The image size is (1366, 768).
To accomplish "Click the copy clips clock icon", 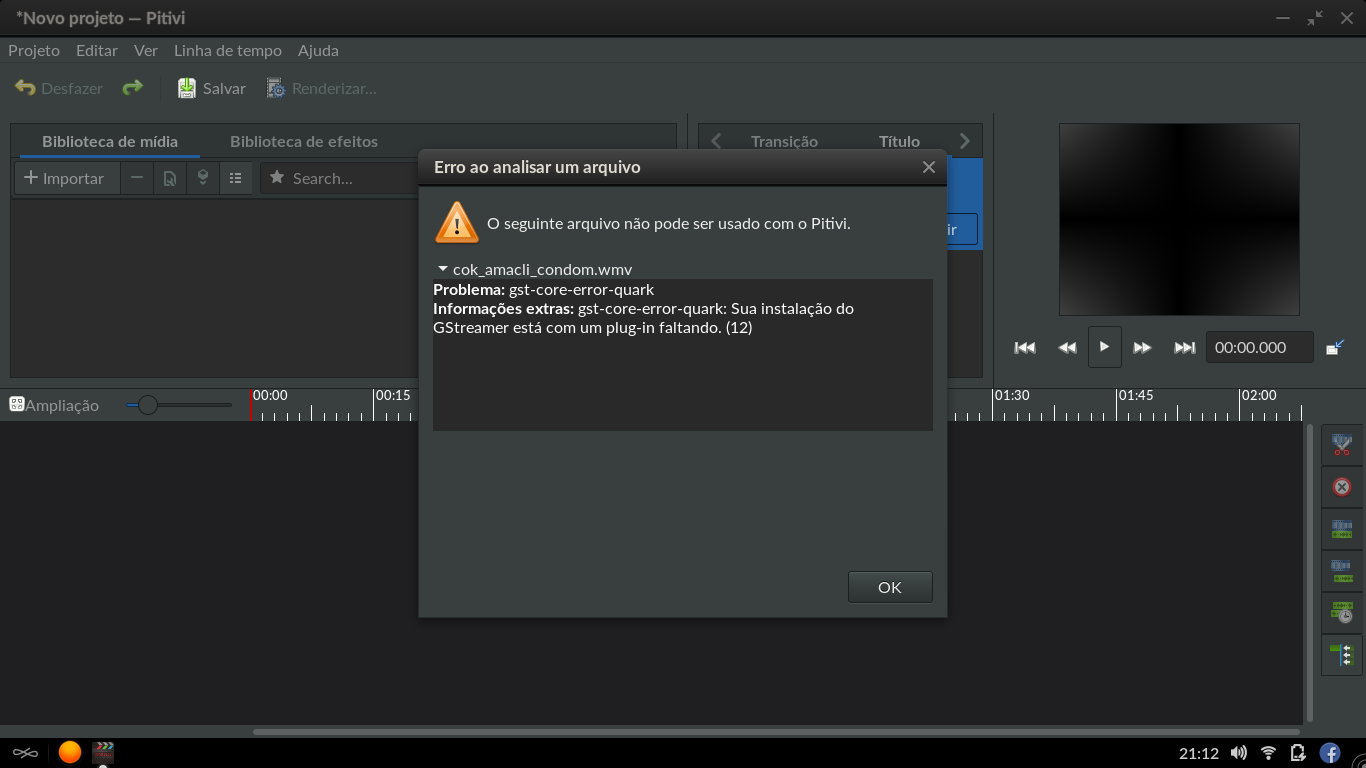I will click(x=1342, y=613).
